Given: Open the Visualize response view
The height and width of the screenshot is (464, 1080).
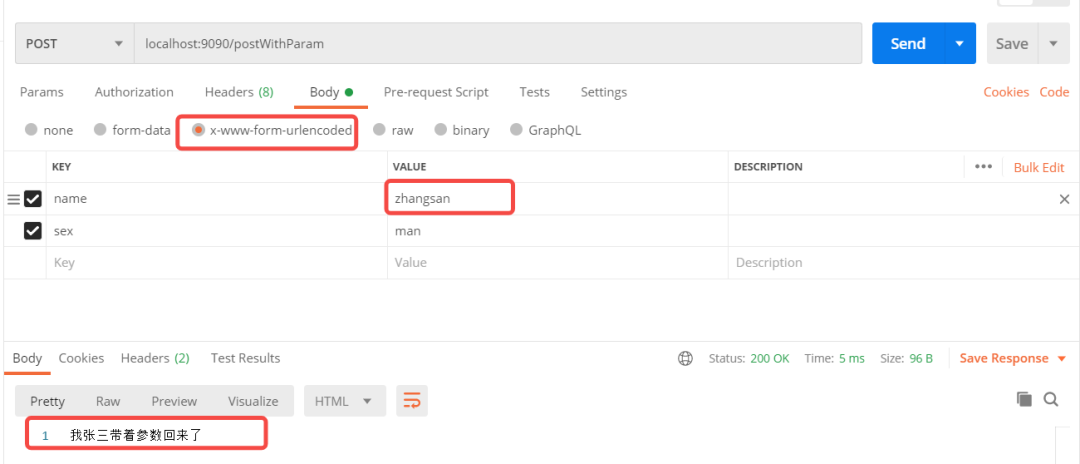Looking at the screenshot, I should click(253, 401).
